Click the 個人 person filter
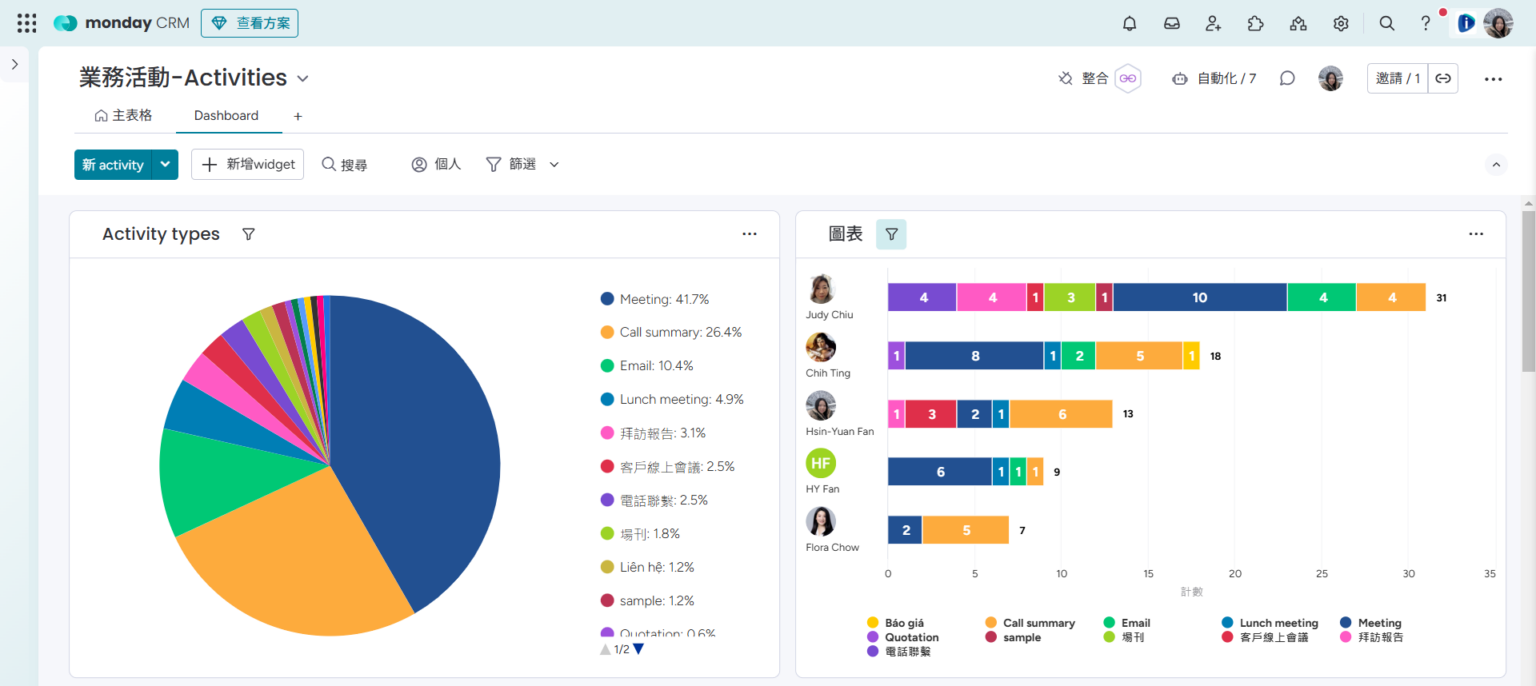Viewport: 1536px width, 686px height. click(436, 164)
